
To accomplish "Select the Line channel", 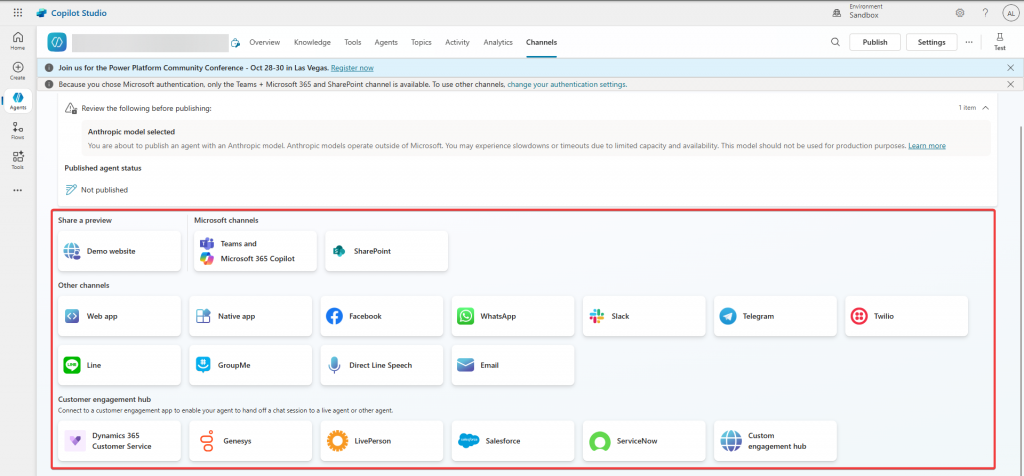I will [x=120, y=365].
